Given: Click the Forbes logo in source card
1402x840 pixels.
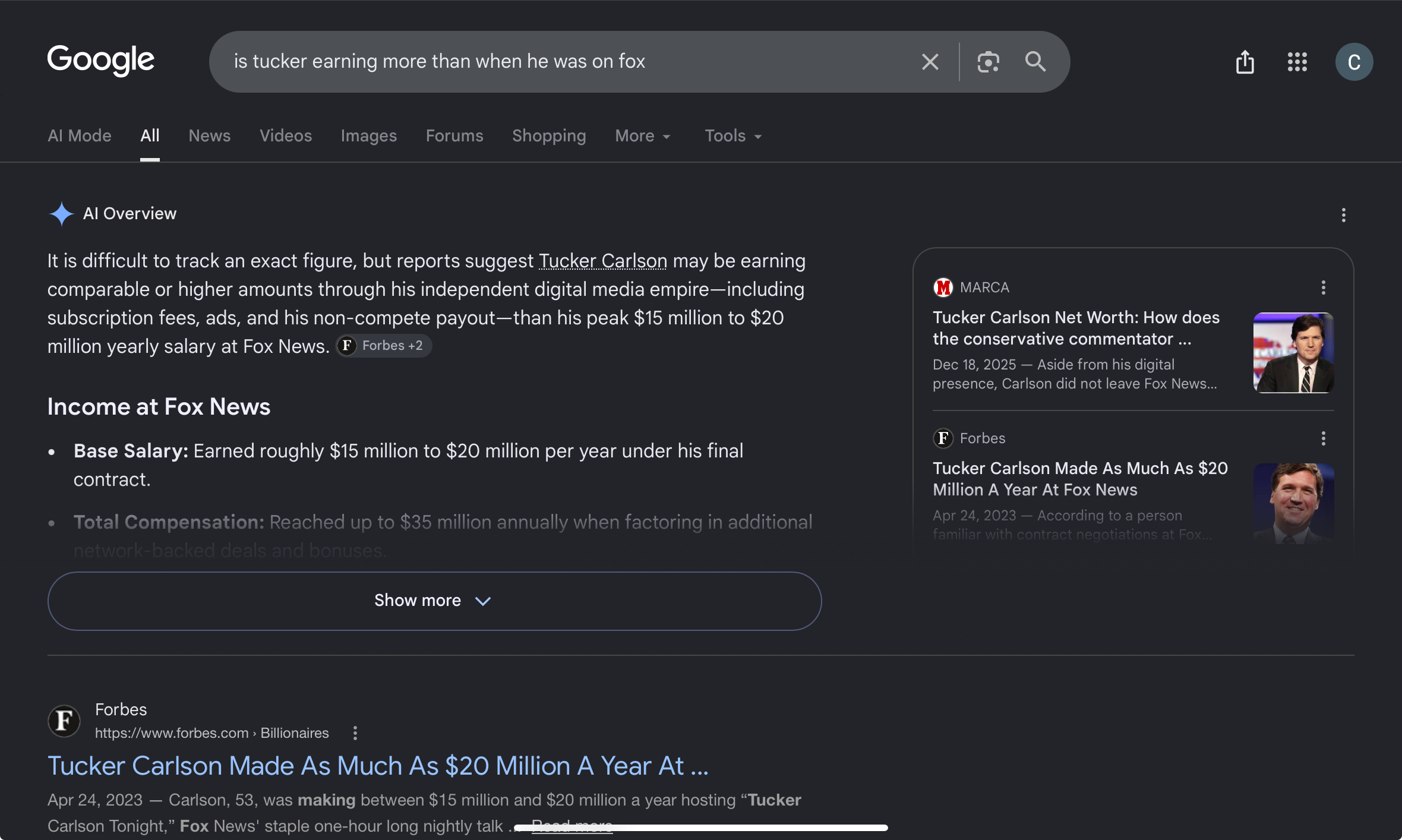Looking at the screenshot, I should (943, 438).
